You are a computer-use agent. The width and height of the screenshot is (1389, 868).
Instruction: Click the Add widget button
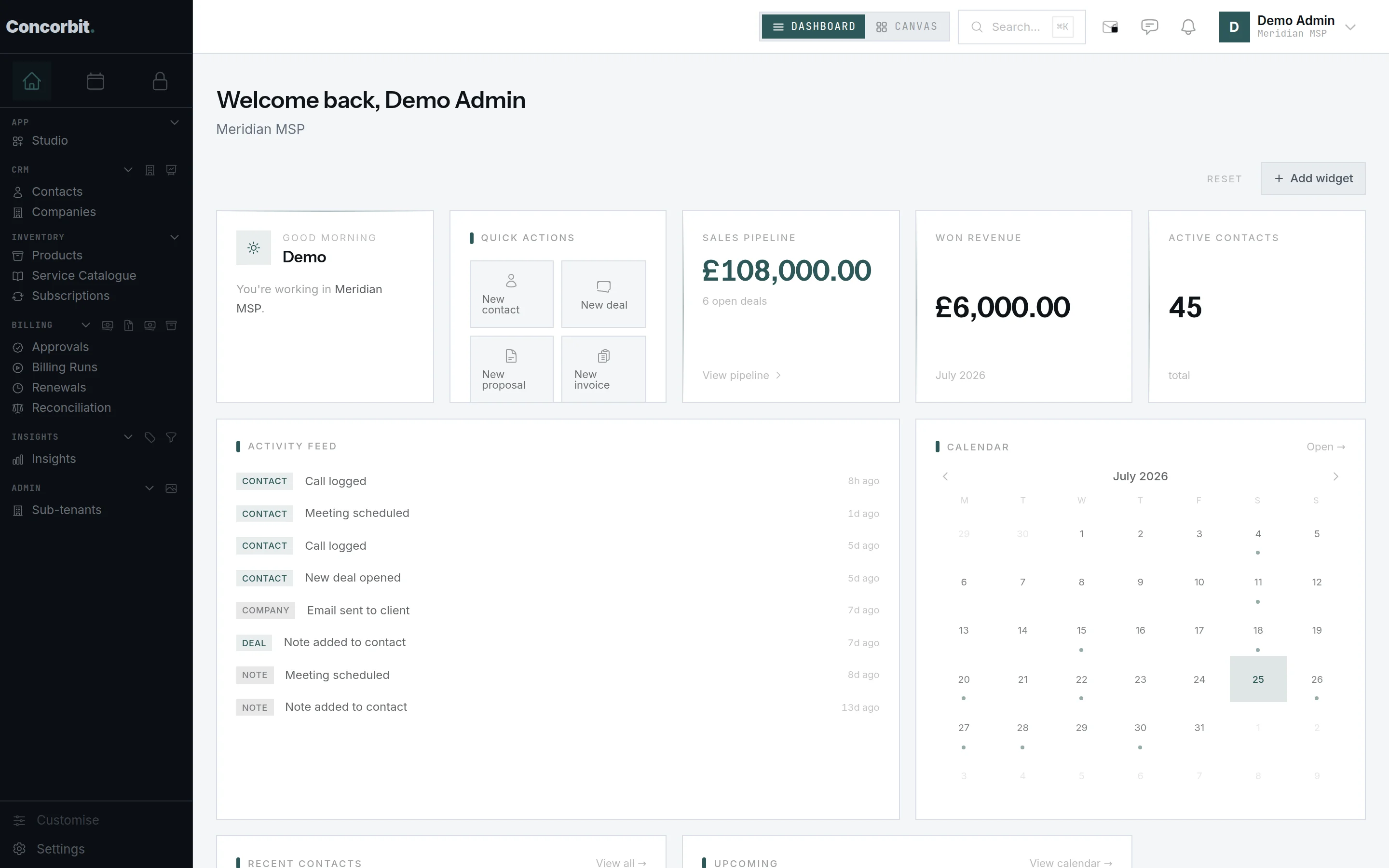coord(1313,178)
